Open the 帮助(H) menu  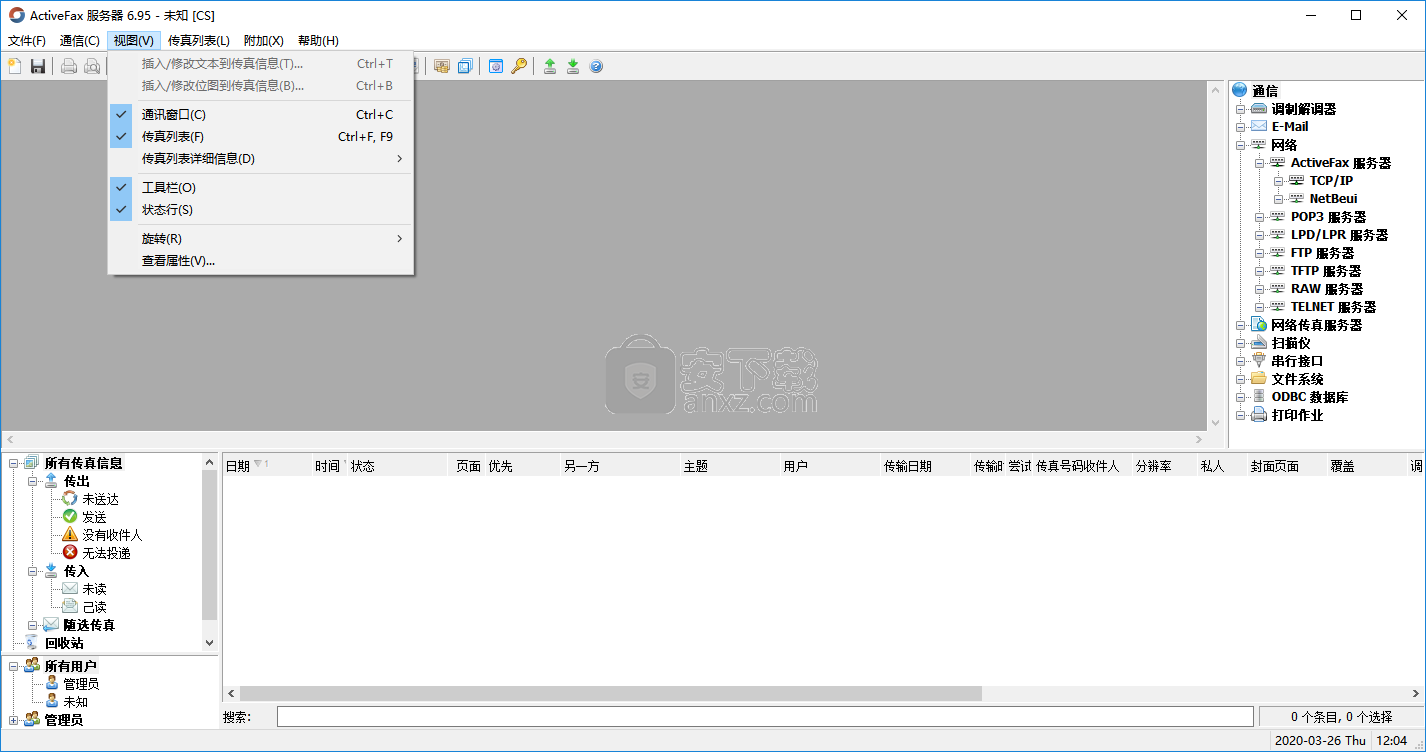click(318, 41)
